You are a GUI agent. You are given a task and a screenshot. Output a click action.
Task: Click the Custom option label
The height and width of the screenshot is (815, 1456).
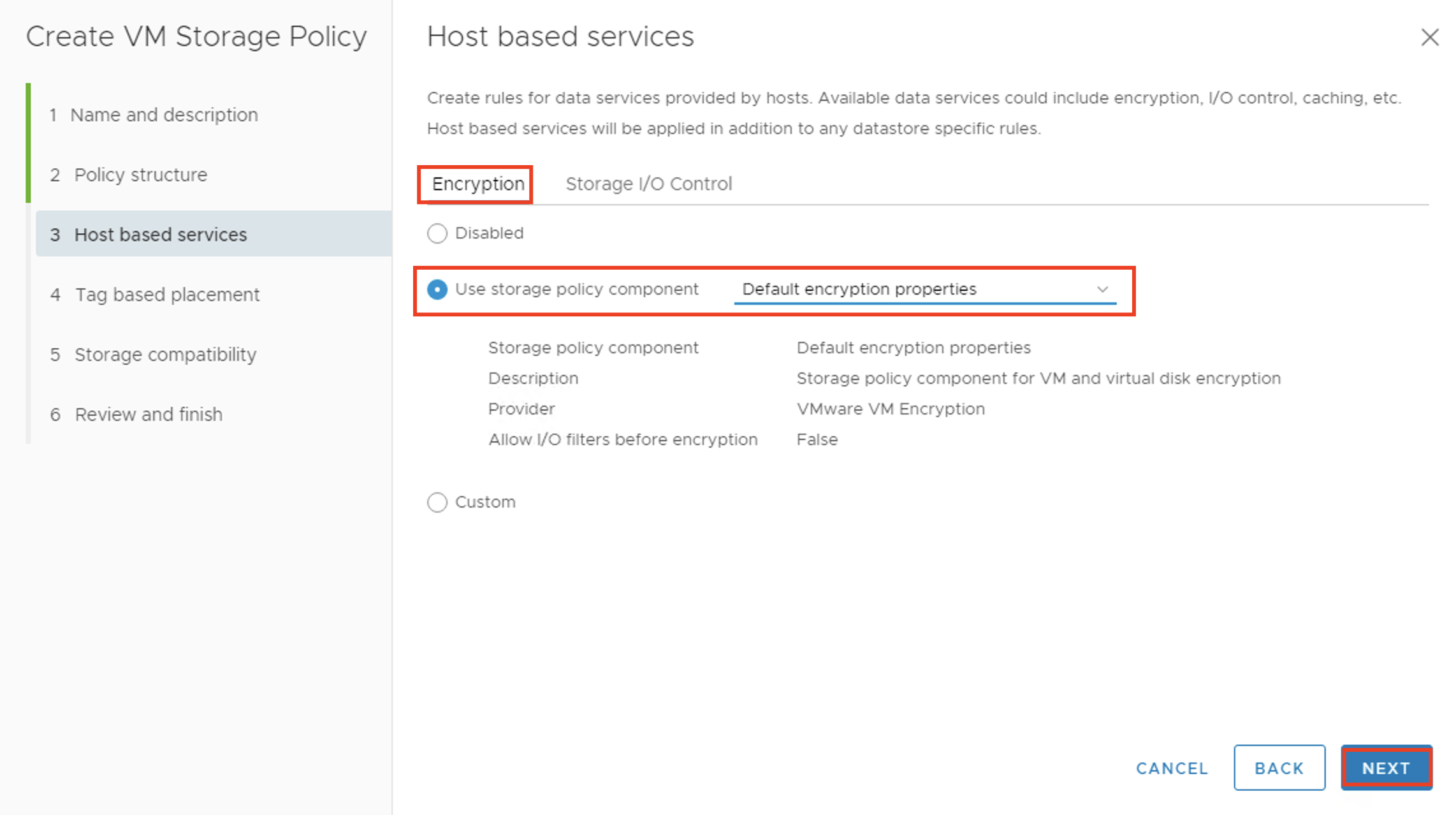pyautogui.click(x=485, y=503)
